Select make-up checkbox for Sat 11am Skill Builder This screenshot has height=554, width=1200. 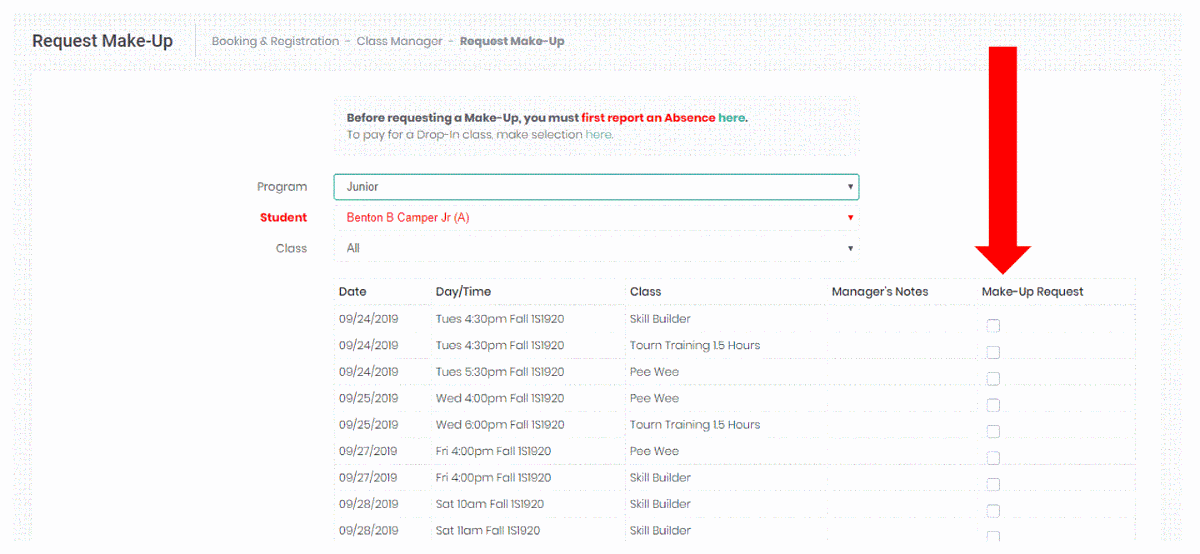pyautogui.click(x=993, y=537)
